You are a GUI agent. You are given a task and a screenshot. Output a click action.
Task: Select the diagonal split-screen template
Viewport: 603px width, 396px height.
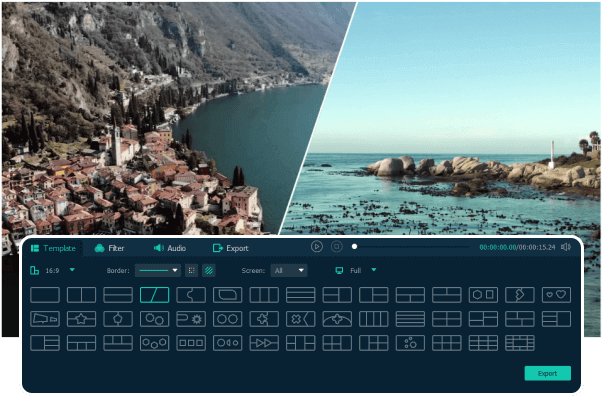pos(154,295)
